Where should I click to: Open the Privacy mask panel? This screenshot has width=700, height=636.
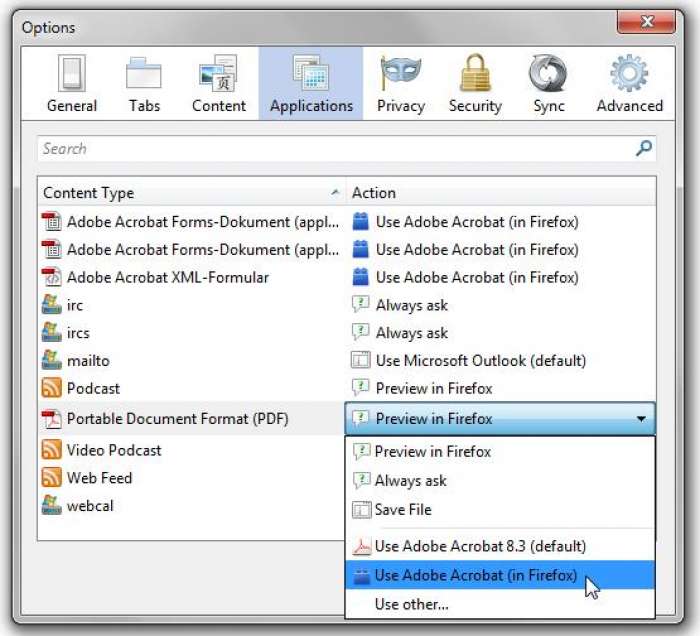[400, 84]
